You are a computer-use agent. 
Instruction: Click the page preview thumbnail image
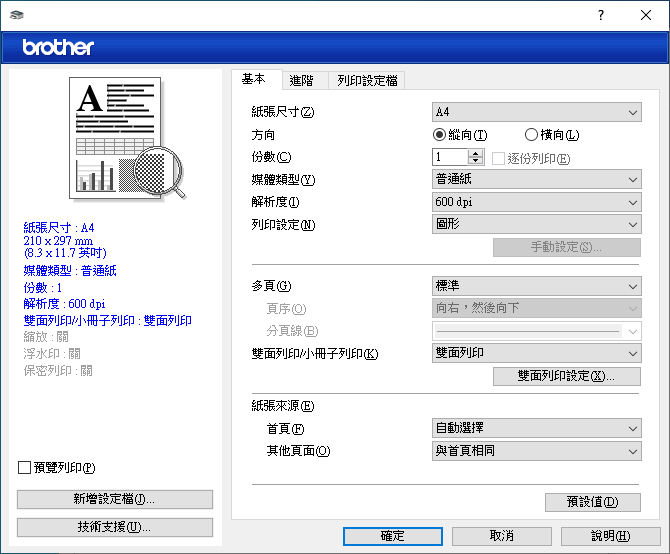pos(127,138)
